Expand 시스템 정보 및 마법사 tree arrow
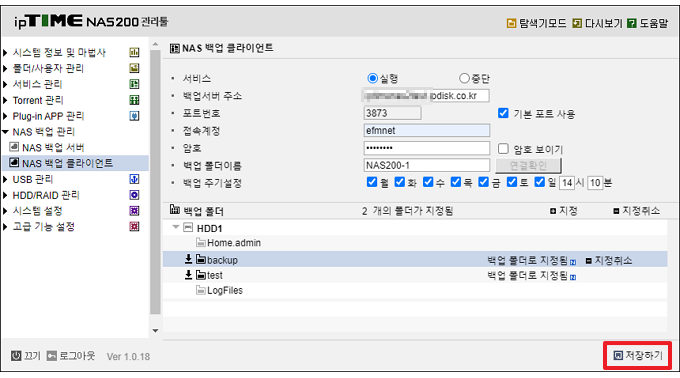This screenshot has width=680, height=378. pos(5,52)
